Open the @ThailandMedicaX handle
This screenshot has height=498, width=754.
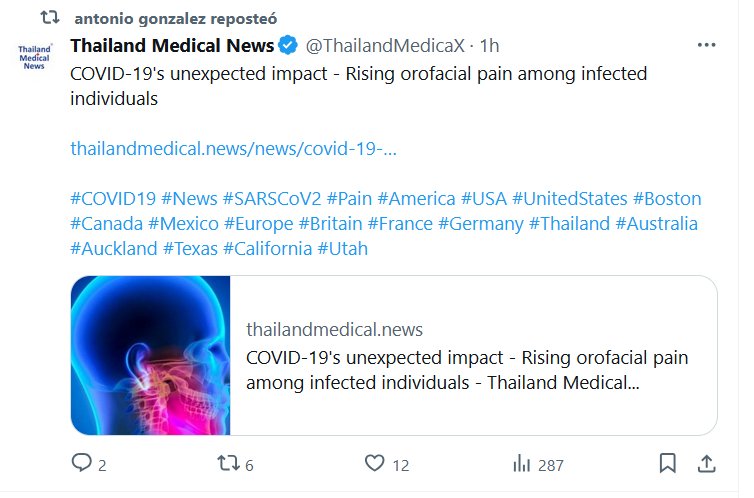386,45
